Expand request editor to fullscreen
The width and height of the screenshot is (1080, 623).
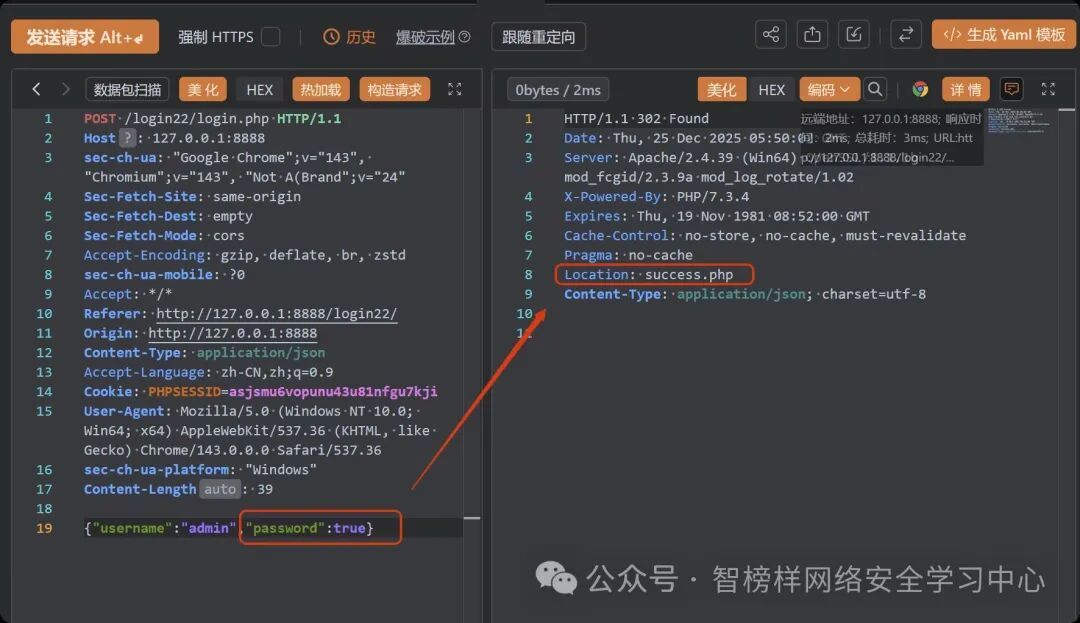(x=455, y=89)
